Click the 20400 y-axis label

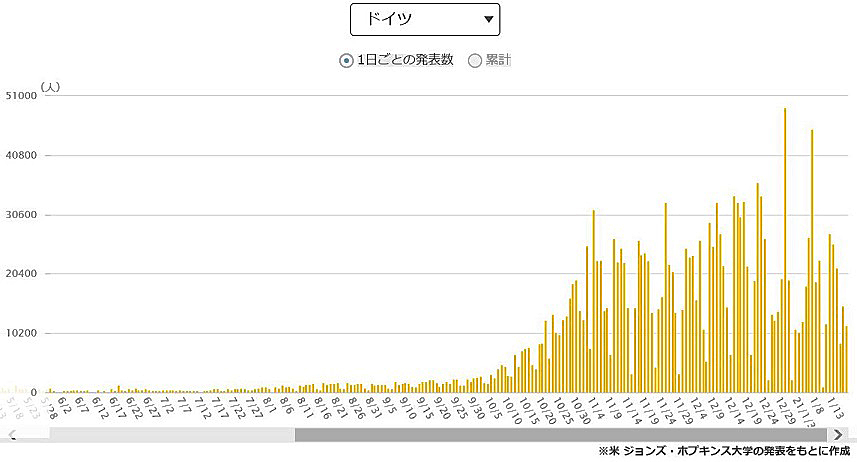pos(21,274)
